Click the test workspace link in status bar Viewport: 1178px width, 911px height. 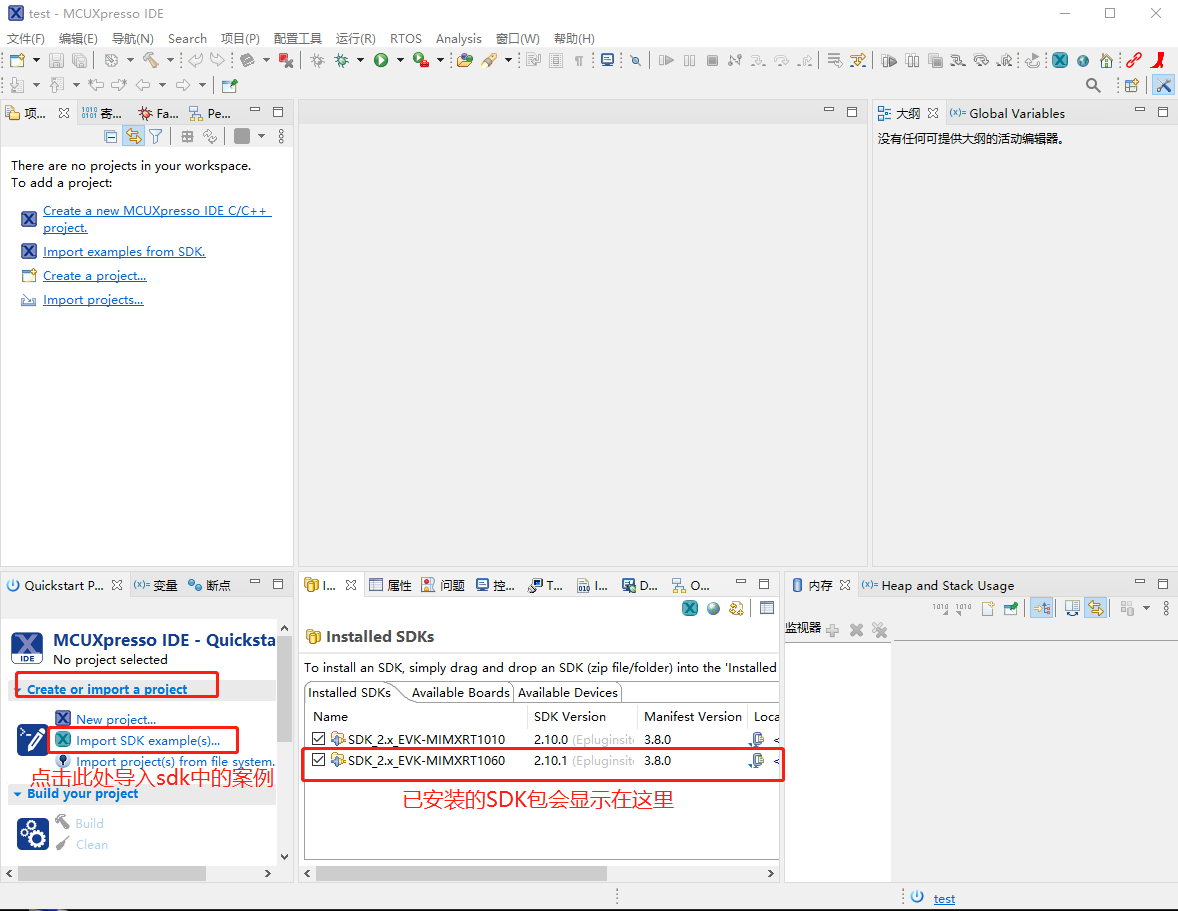(944, 898)
